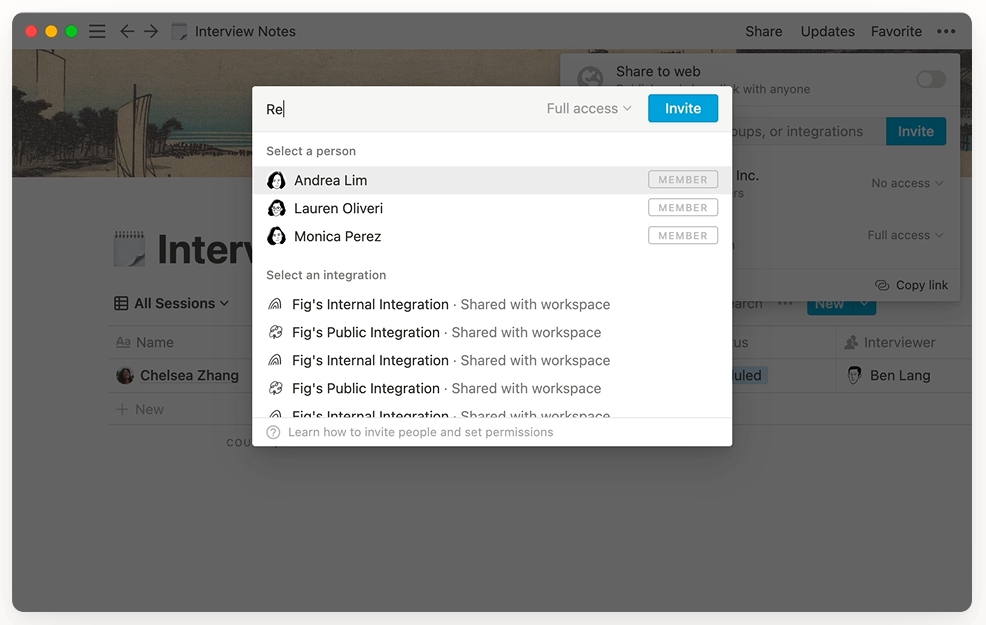The height and width of the screenshot is (625, 986).
Task: Toggle the Share to web switch
Action: click(931, 80)
